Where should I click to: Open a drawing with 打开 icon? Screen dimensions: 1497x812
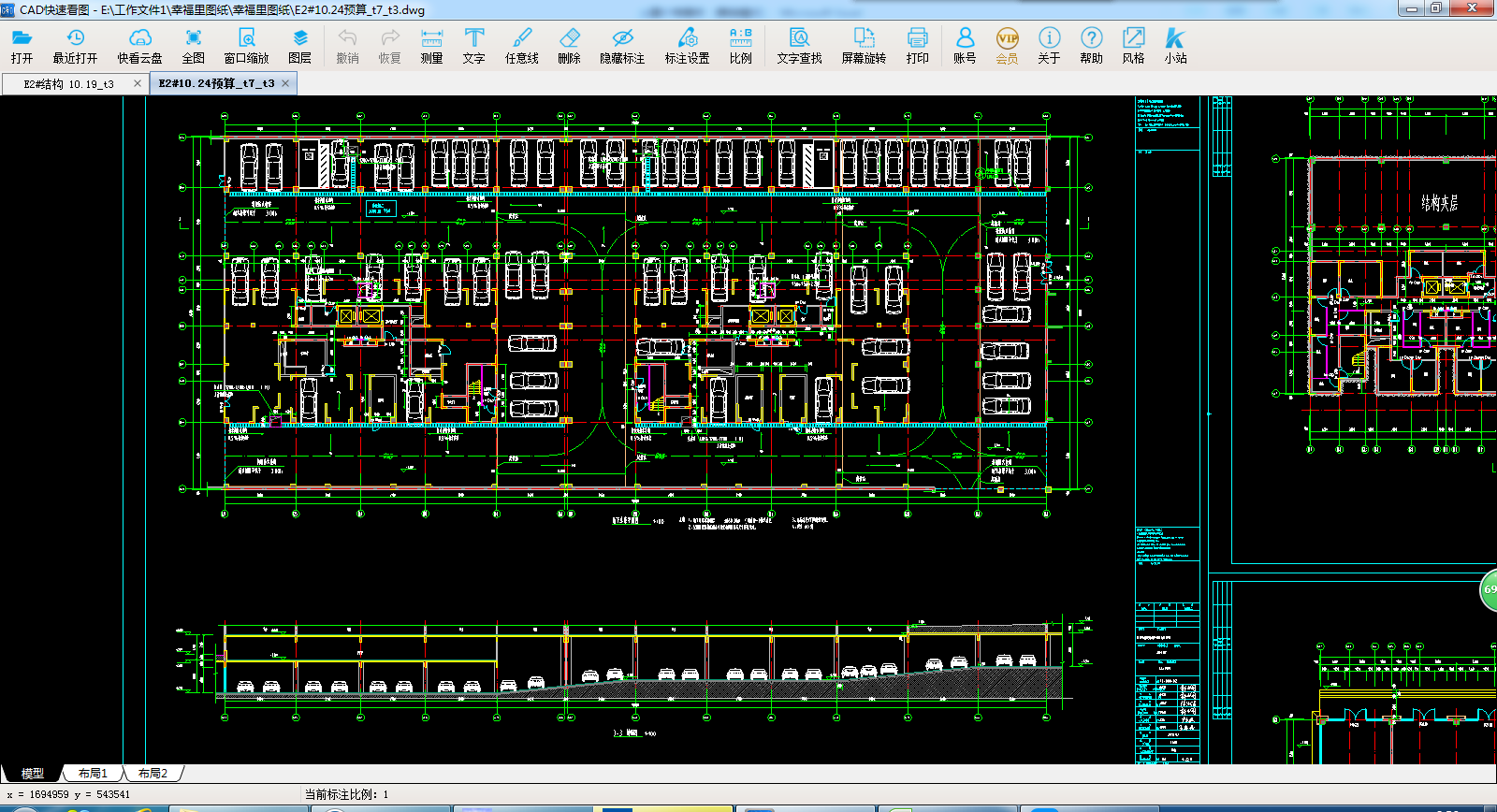22,46
